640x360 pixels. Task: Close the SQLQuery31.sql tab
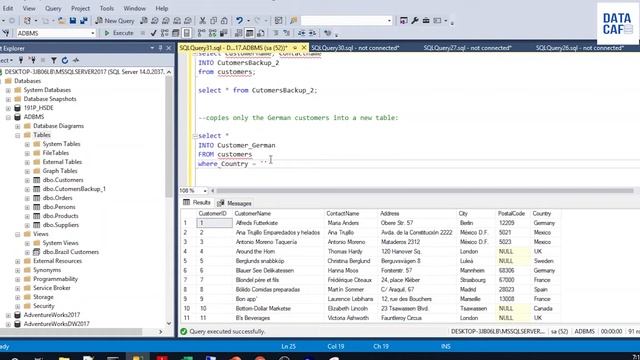click(x=304, y=48)
